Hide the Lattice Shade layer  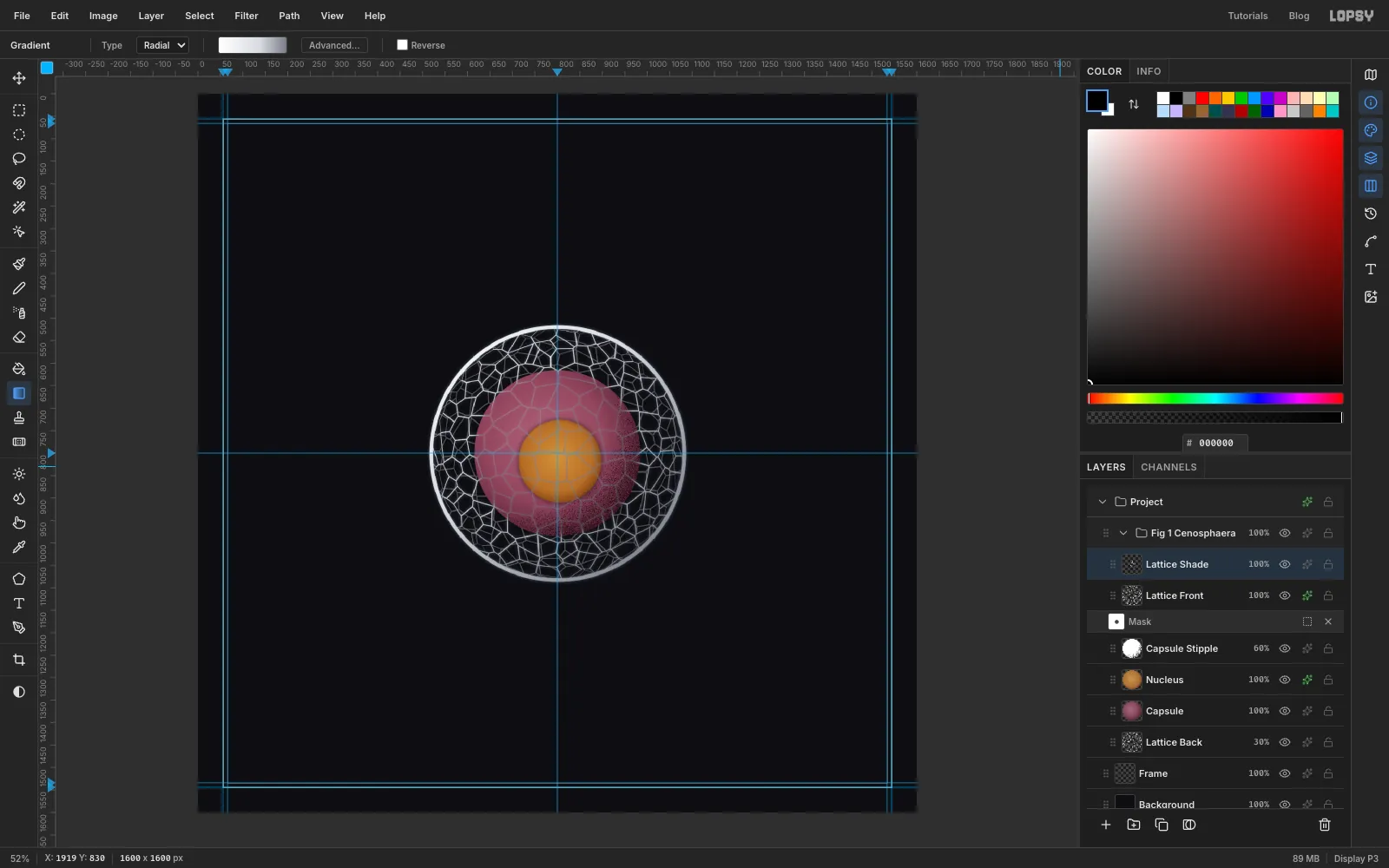coord(1285,564)
